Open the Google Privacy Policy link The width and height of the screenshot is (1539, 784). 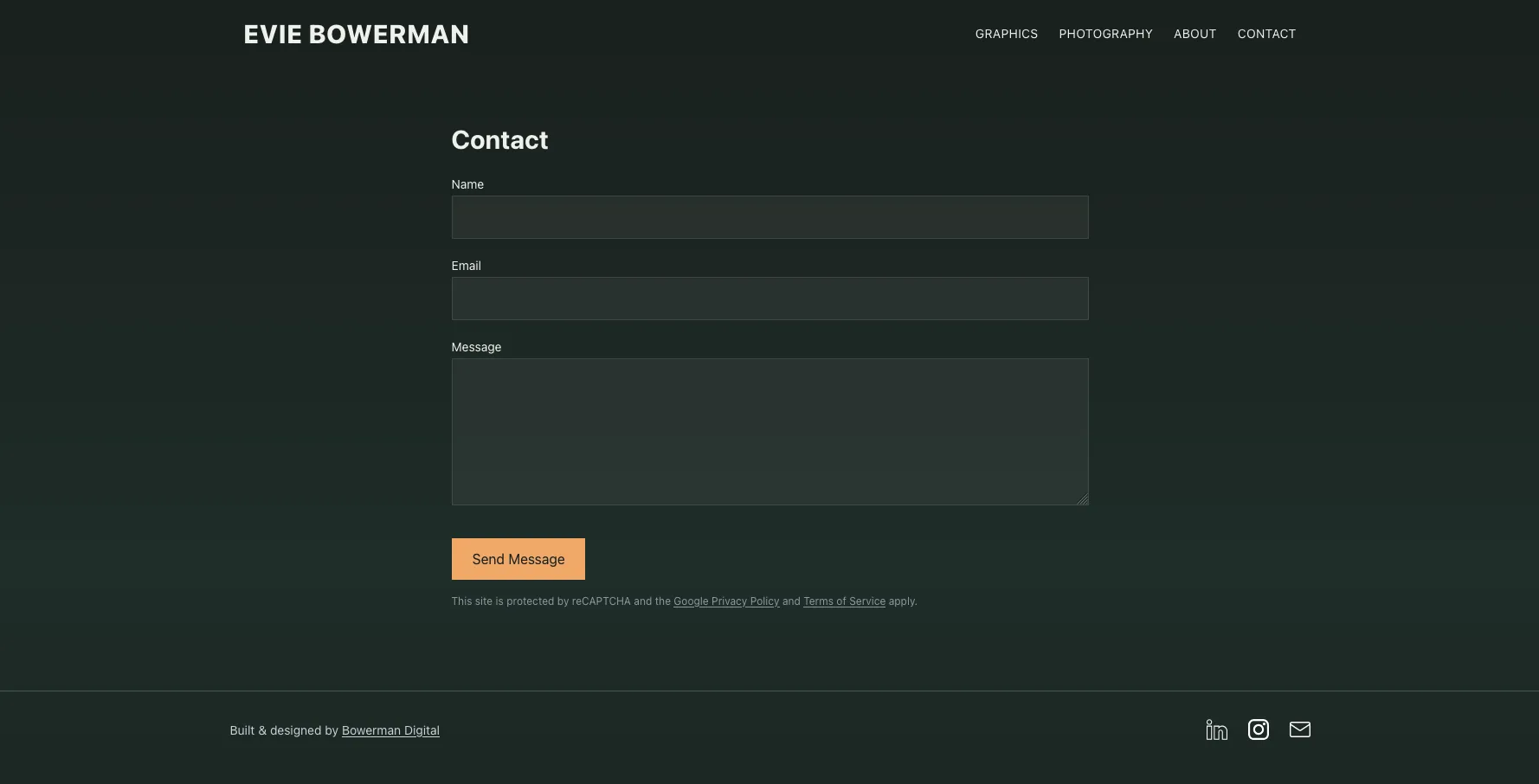[x=725, y=601]
